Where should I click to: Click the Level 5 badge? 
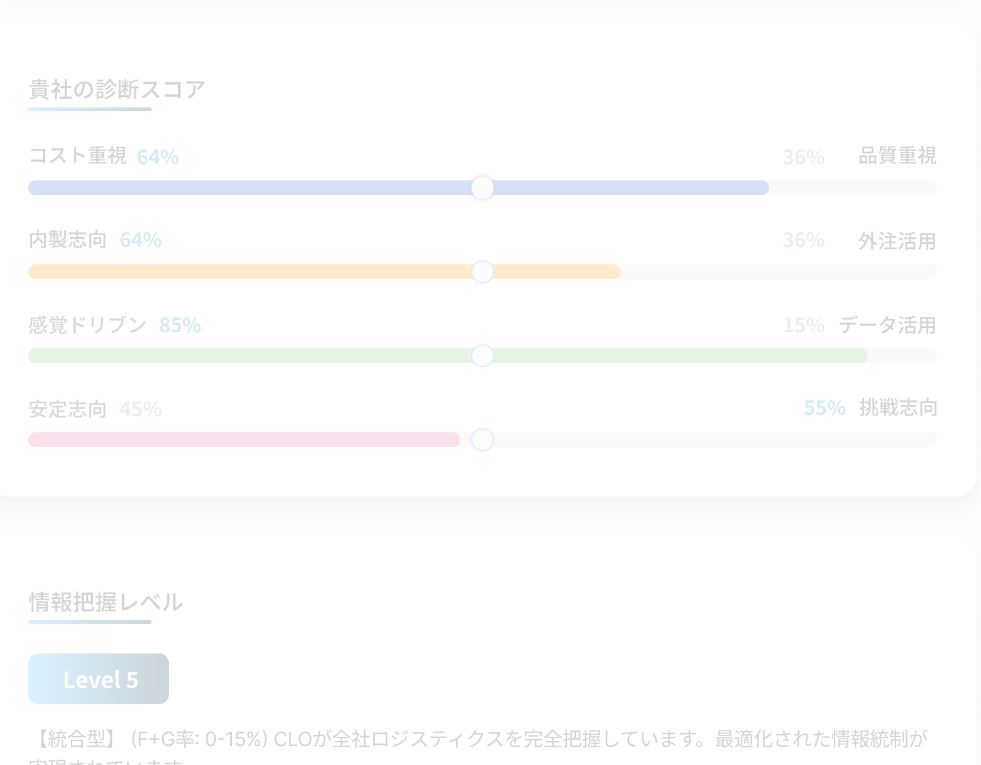(98, 678)
